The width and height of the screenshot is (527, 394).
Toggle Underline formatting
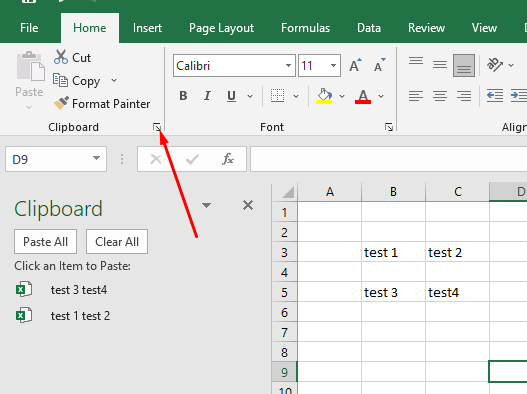(x=231, y=96)
